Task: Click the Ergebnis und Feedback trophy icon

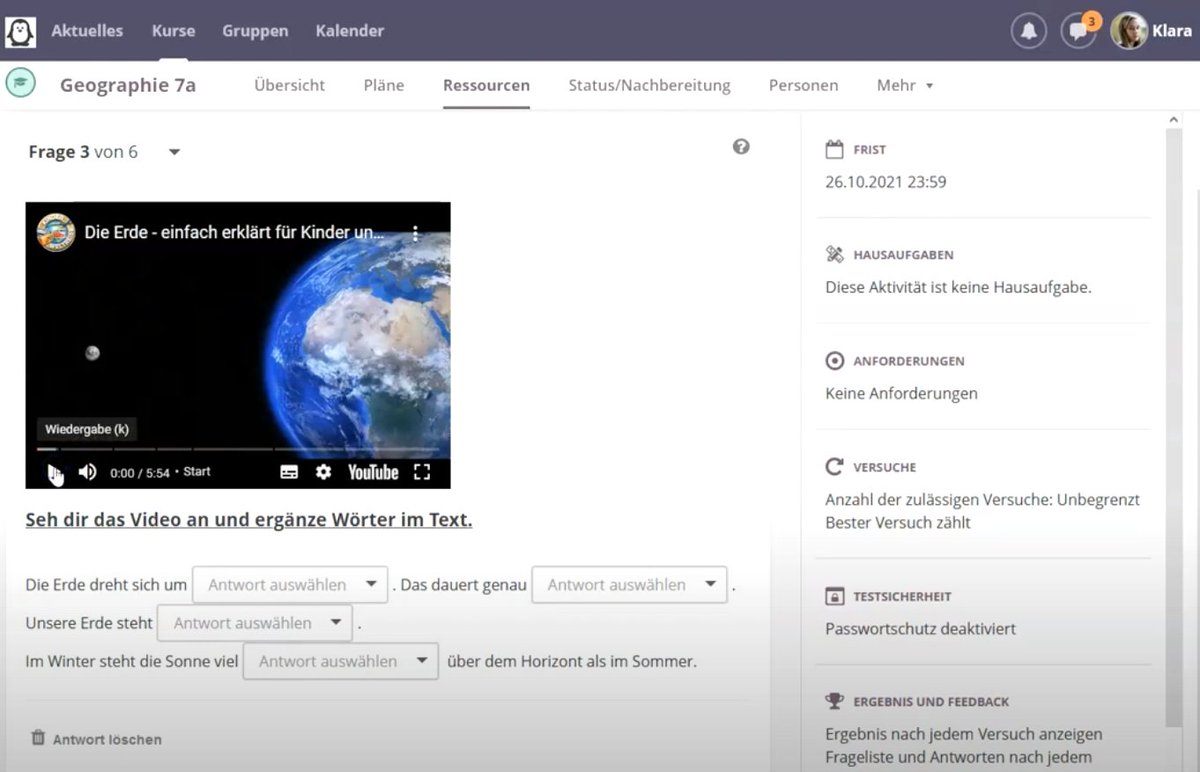Action: [x=835, y=701]
